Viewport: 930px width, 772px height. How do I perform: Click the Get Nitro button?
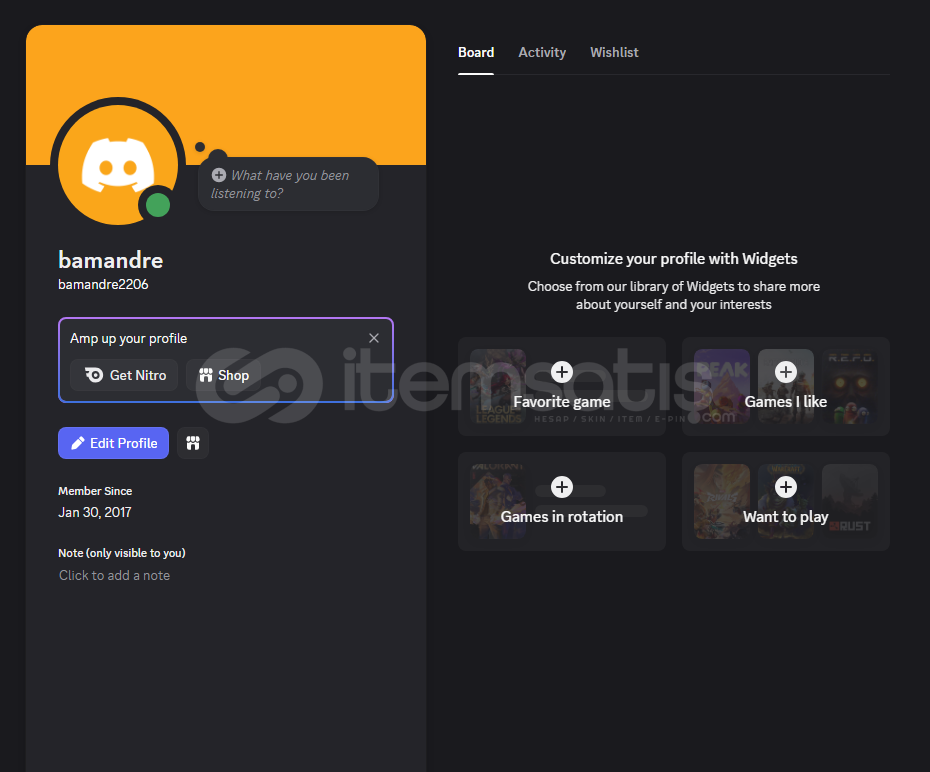tap(125, 375)
